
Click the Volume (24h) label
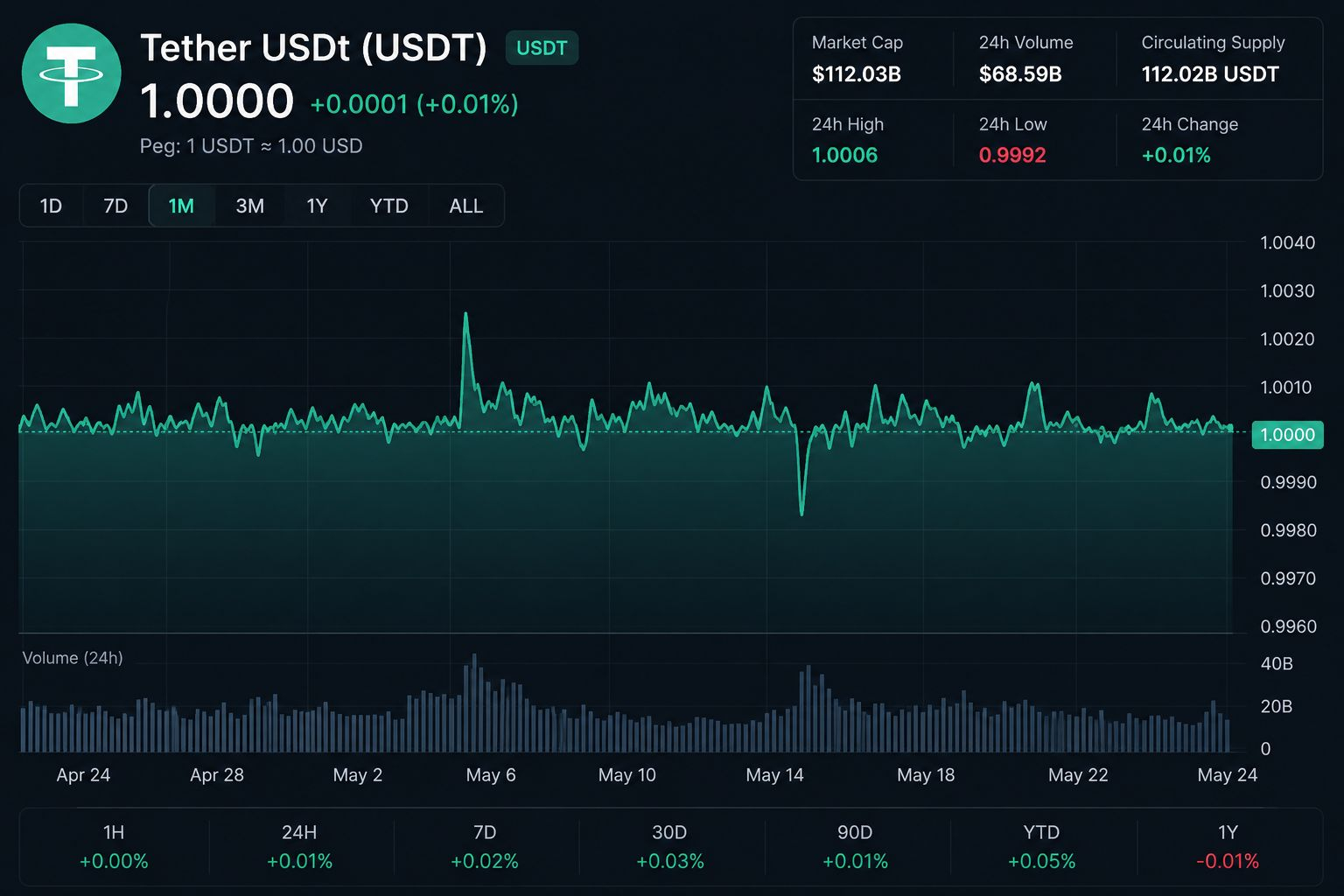pyautogui.click(x=73, y=658)
